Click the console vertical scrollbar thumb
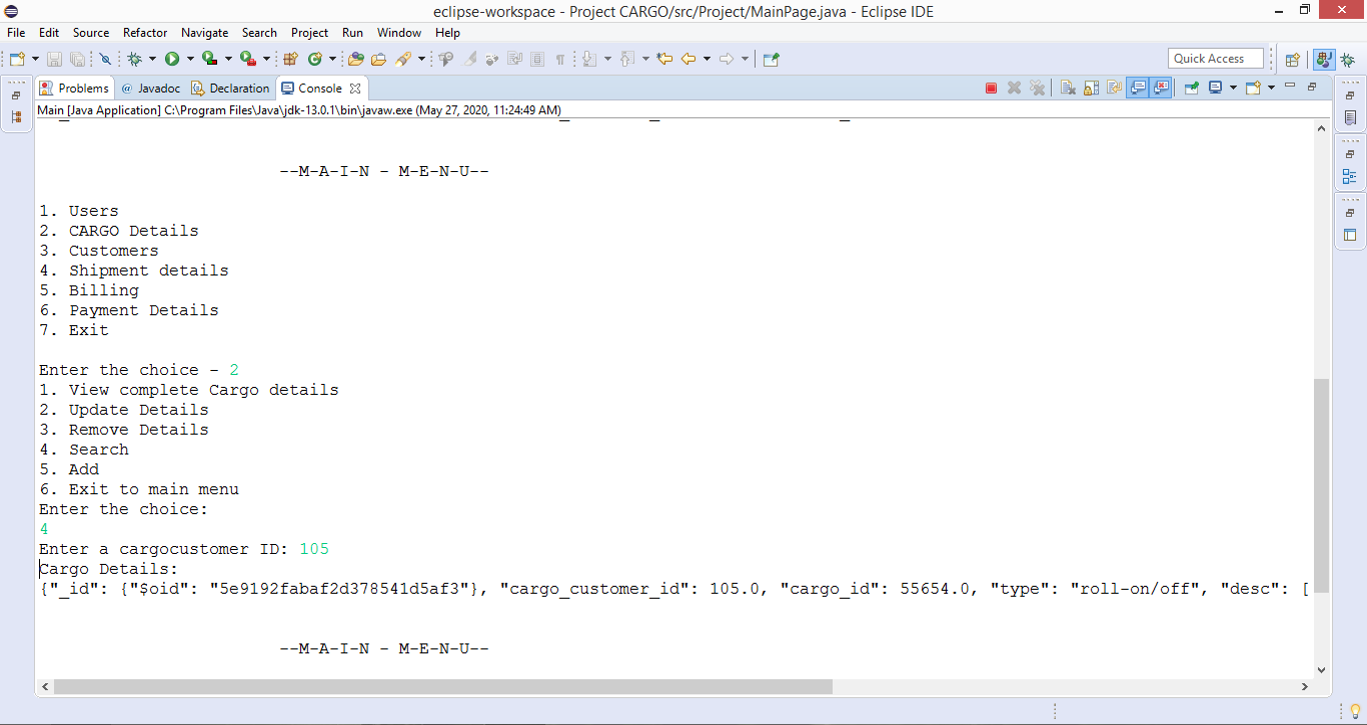1367x725 pixels. coord(1322,486)
